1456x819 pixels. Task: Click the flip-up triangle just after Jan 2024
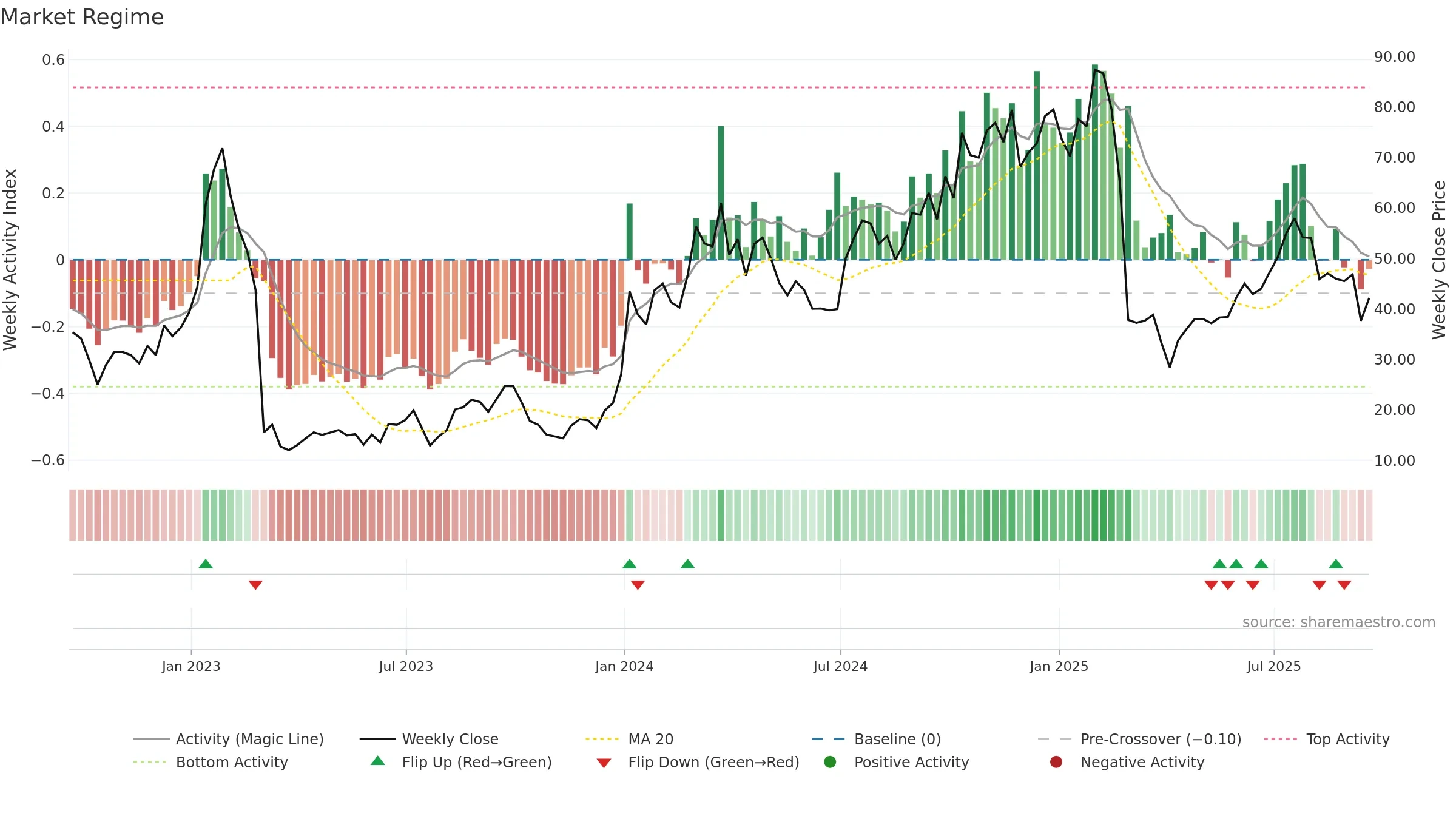630,564
